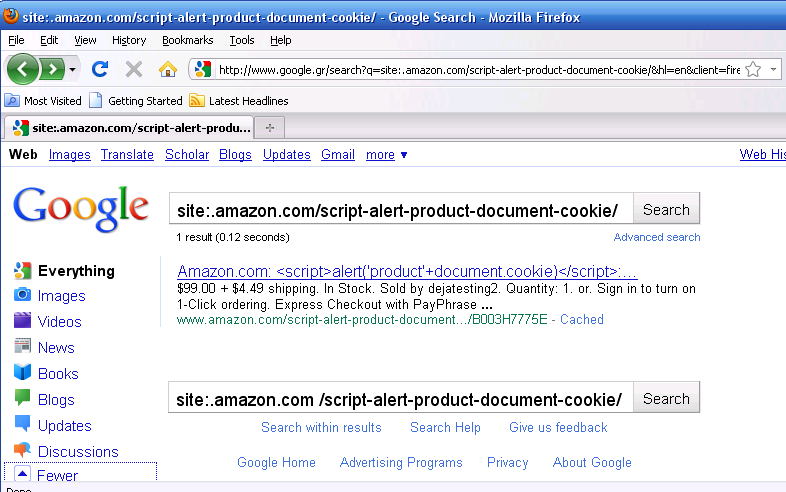The height and width of the screenshot is (492, 786).
Task: Expand the 'more' Google services menu
Action: click(x=386, y=154)
